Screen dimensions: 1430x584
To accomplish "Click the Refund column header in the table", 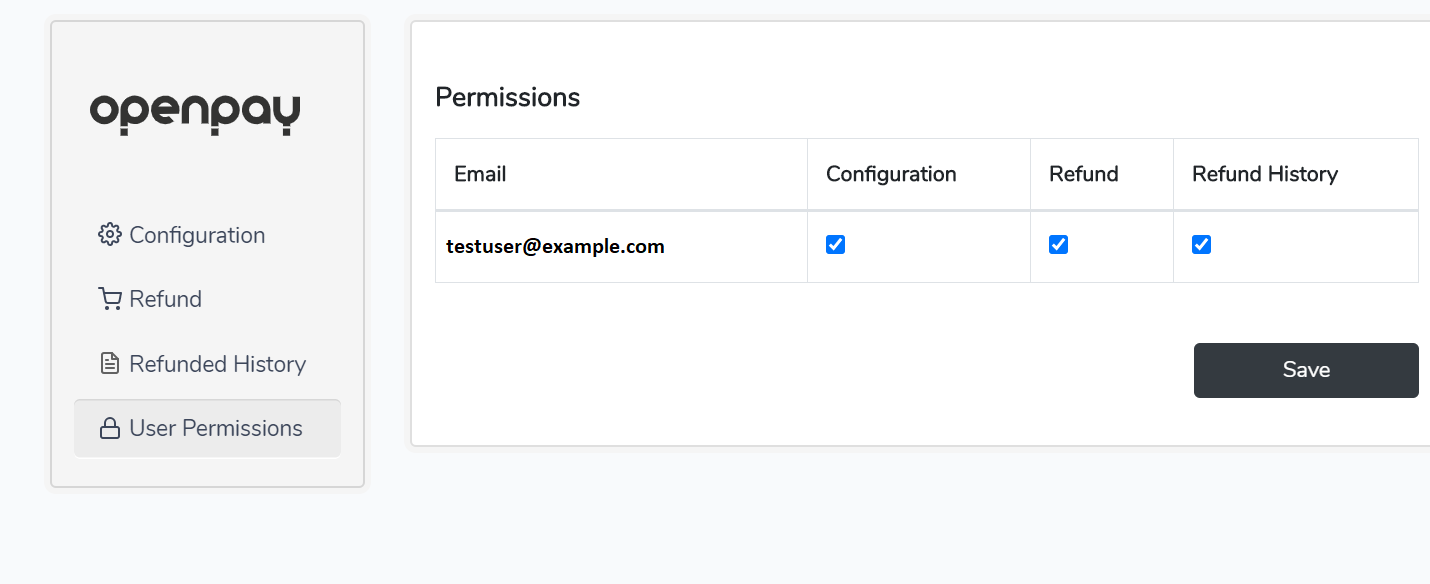I will [1083, 174].
